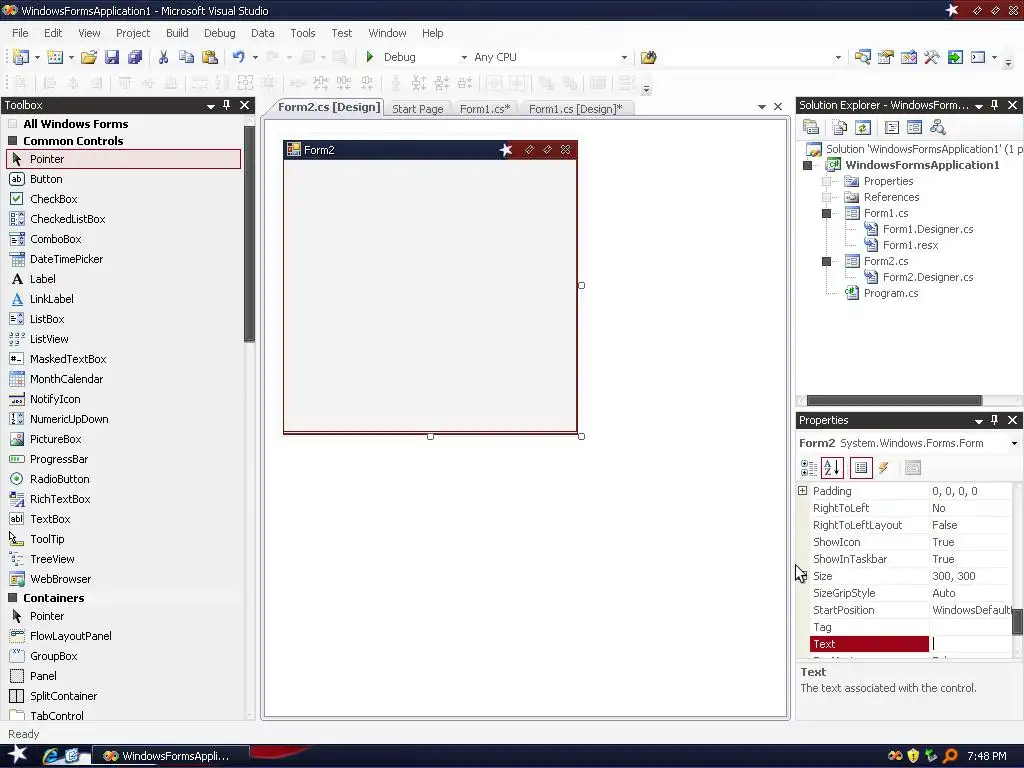Click Refresh icon in Solution Explorer
This screenshot has width=1024, height=768.
[x=863, y=127]
